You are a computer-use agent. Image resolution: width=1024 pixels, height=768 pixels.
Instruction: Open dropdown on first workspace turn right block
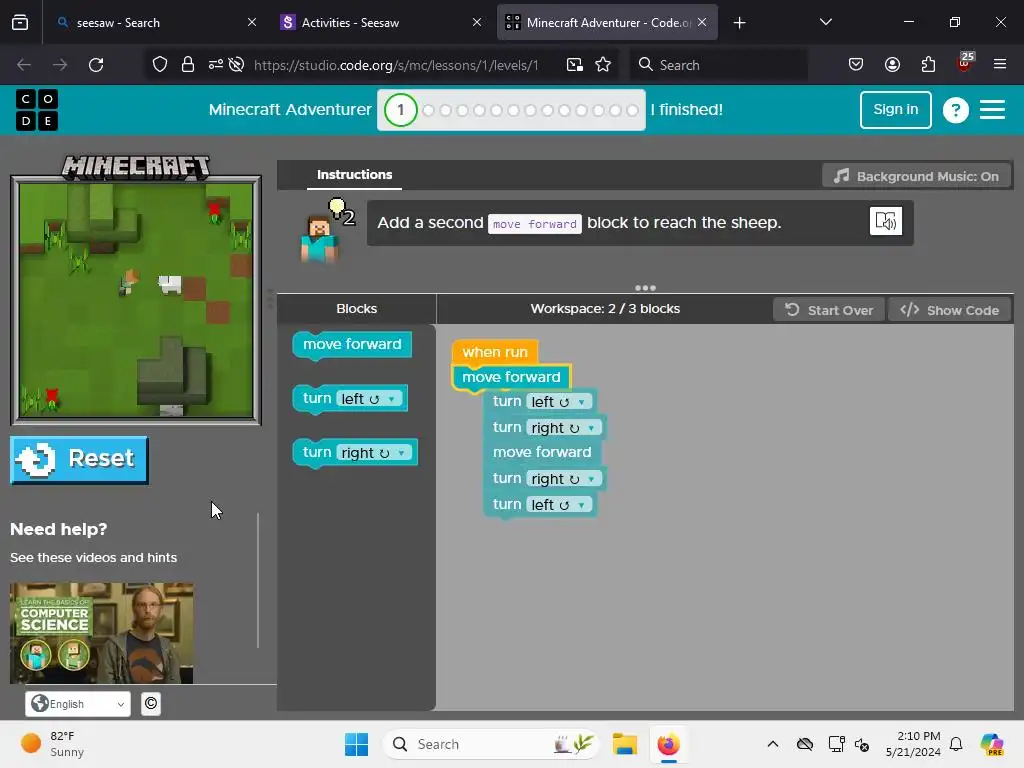[591, 428]
